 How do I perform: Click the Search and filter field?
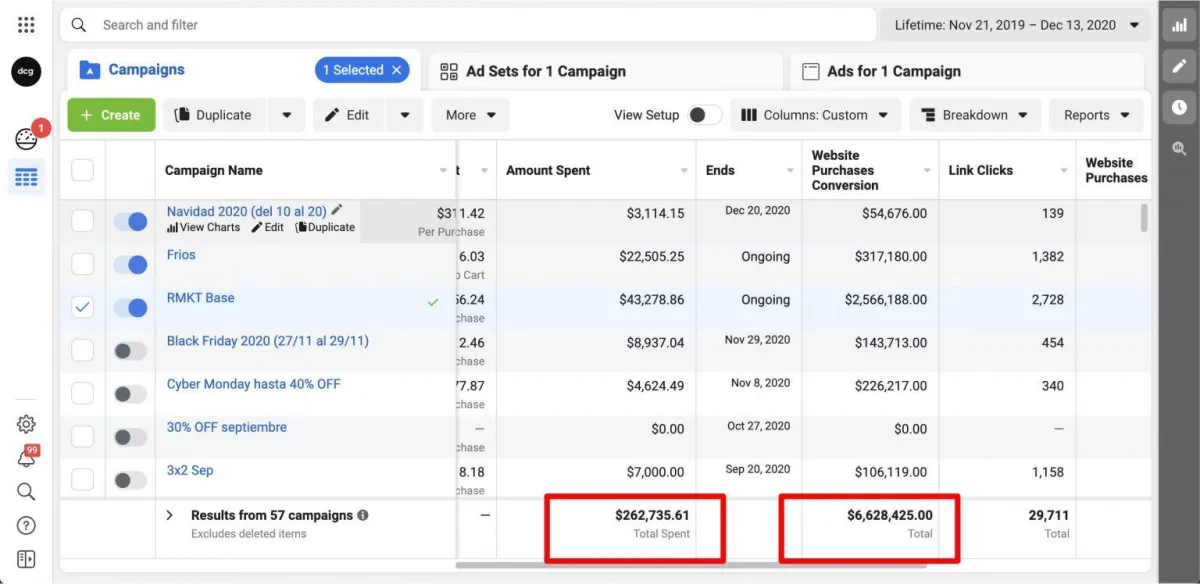[470, 25]
